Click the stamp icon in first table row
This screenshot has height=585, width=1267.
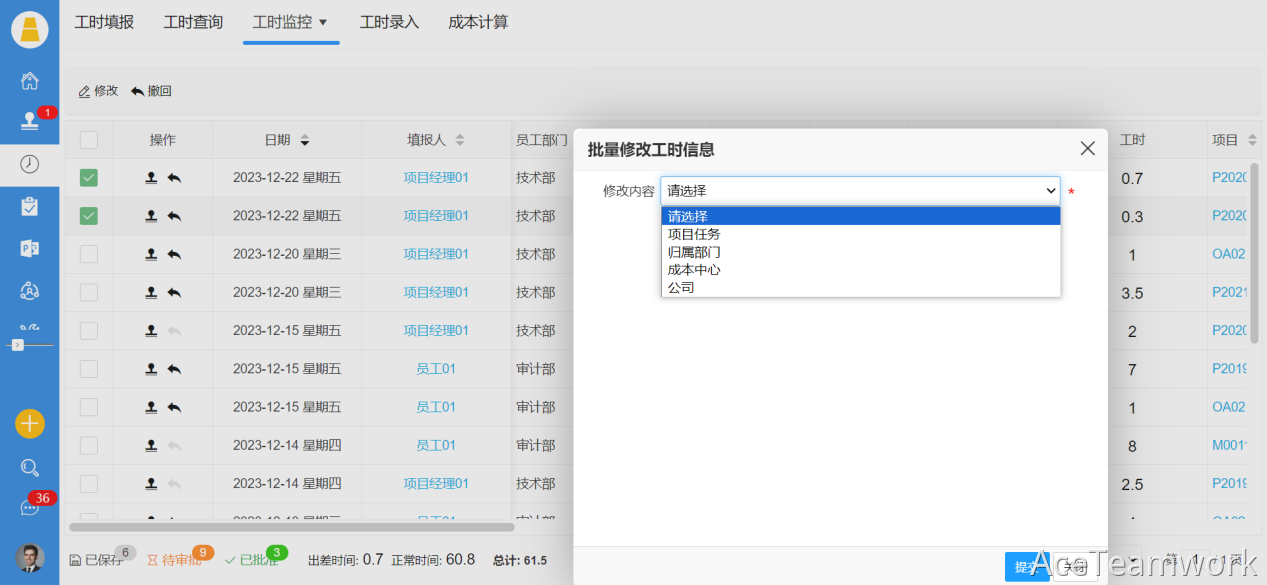151,178
